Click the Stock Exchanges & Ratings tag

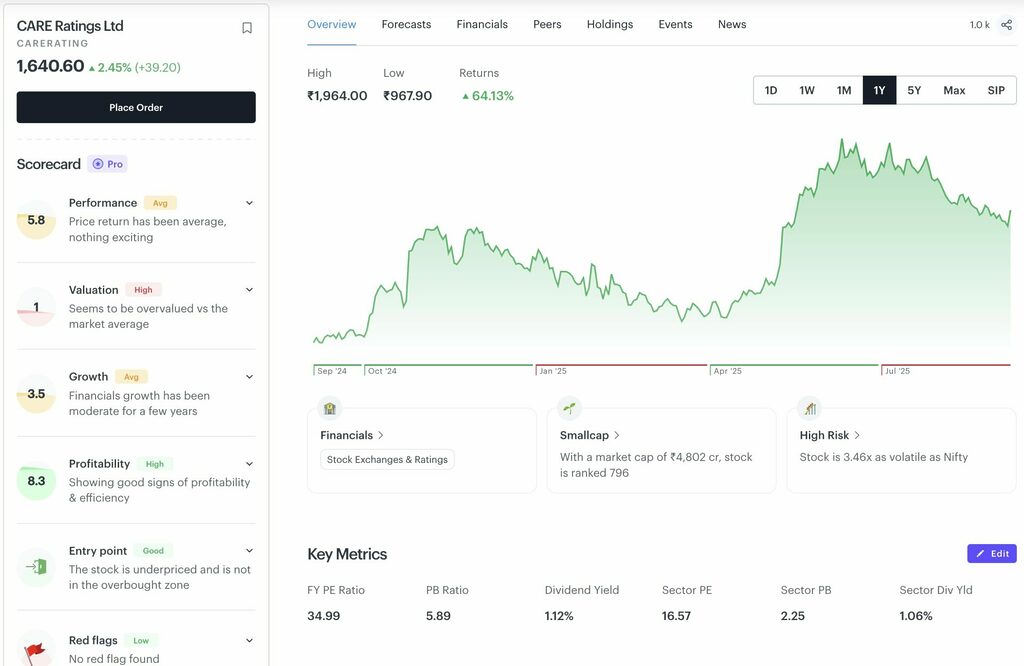tap(387, 460)
